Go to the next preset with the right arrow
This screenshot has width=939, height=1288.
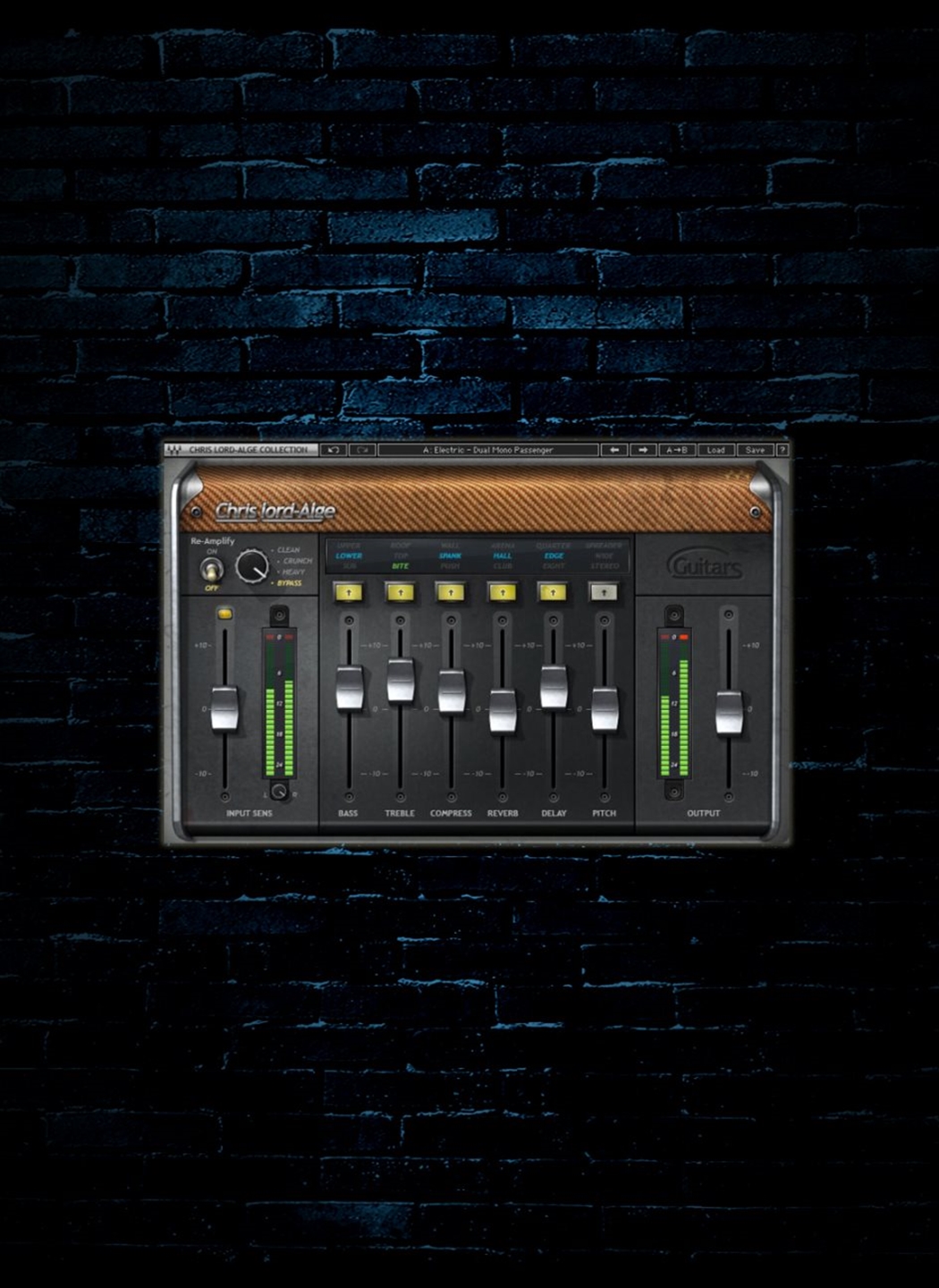642,450
